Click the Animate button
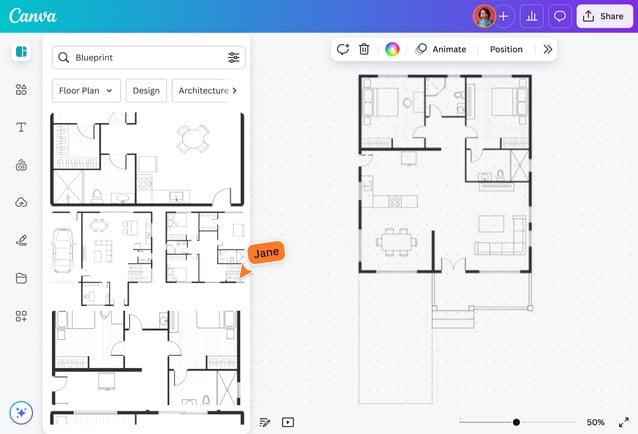The image size is (638, 434). [441, 49]
